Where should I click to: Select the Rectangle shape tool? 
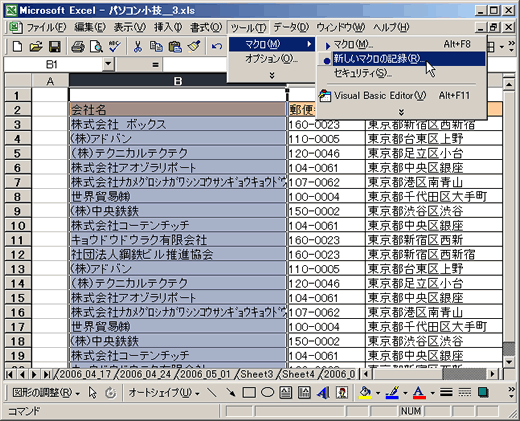tap(249, 393)
